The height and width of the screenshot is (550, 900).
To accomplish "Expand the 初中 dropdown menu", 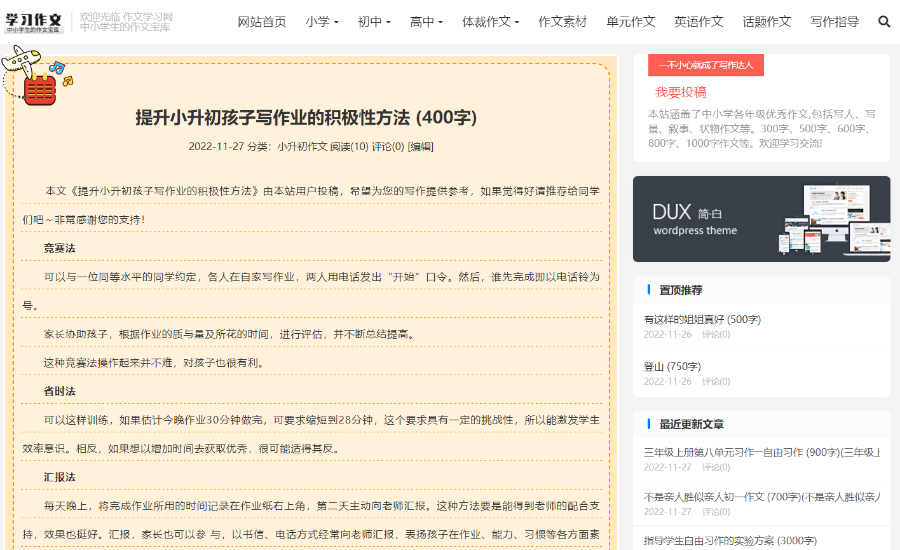I will 374,22.
